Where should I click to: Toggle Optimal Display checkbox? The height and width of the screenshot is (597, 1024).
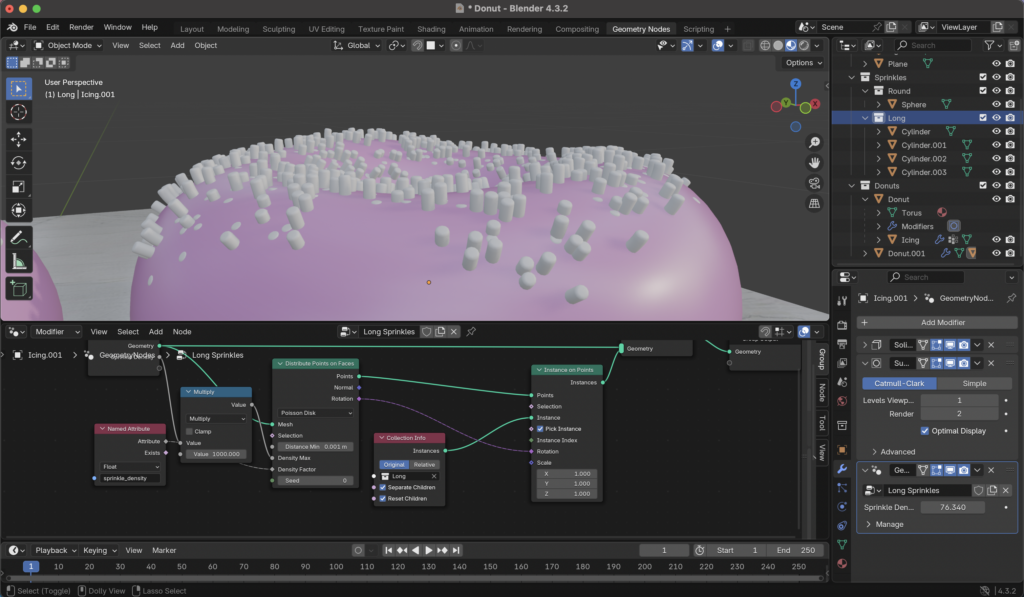[x=925, y=431]
